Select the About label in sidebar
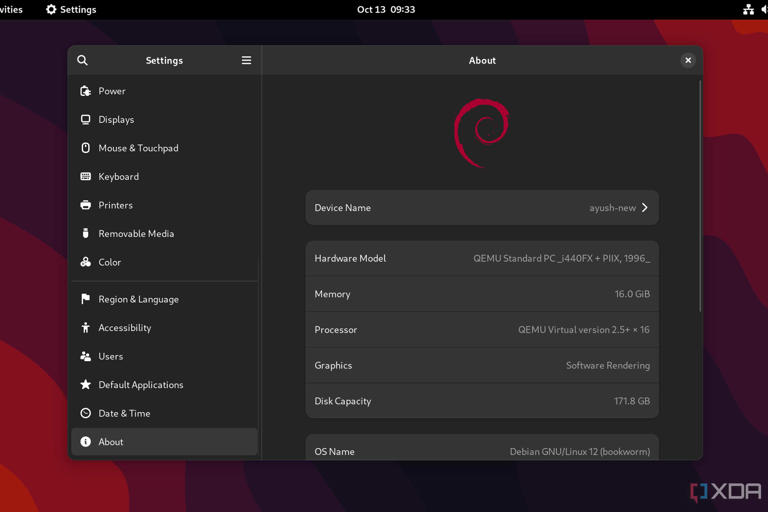The image size is (768, 512). (x=111, y=442)
